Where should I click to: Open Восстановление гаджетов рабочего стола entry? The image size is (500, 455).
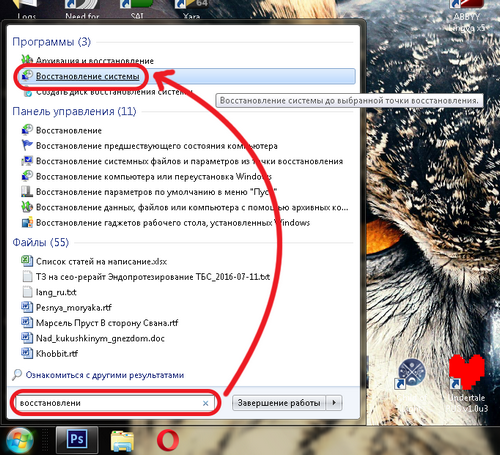coord(173,223)
